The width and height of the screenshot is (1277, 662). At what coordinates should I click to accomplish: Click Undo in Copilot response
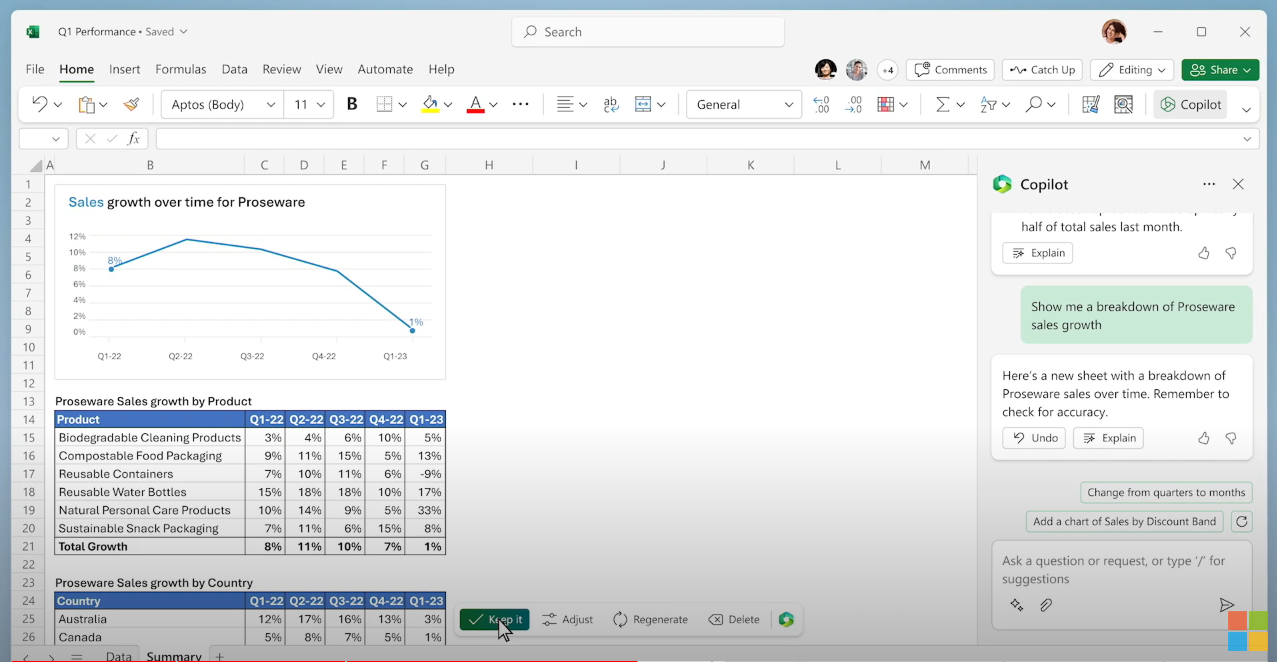point(1034,438)
